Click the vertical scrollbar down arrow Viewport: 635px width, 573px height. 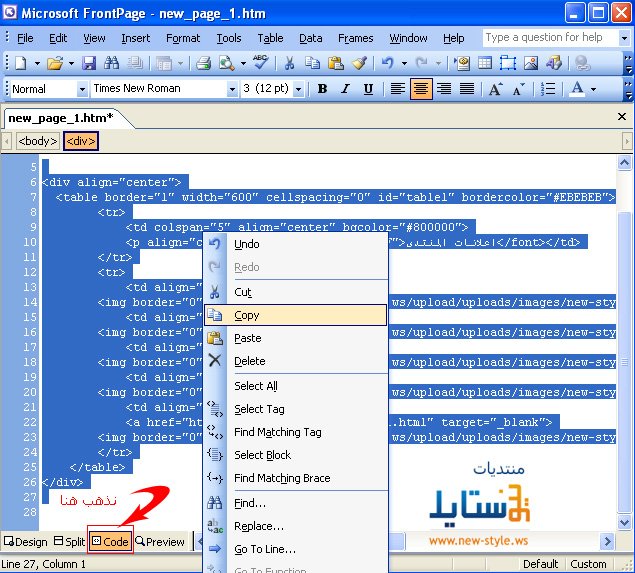point(624,522)
